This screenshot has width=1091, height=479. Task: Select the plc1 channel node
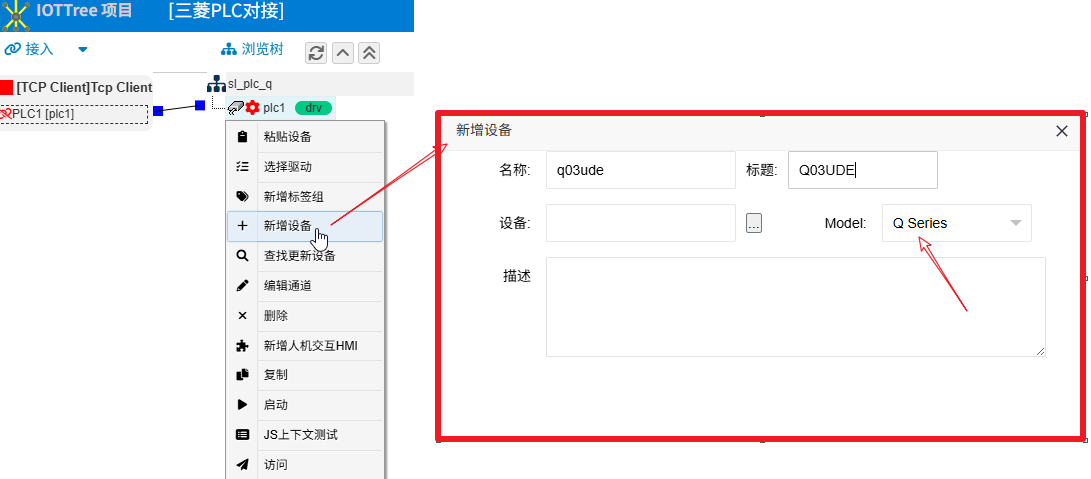274,108
